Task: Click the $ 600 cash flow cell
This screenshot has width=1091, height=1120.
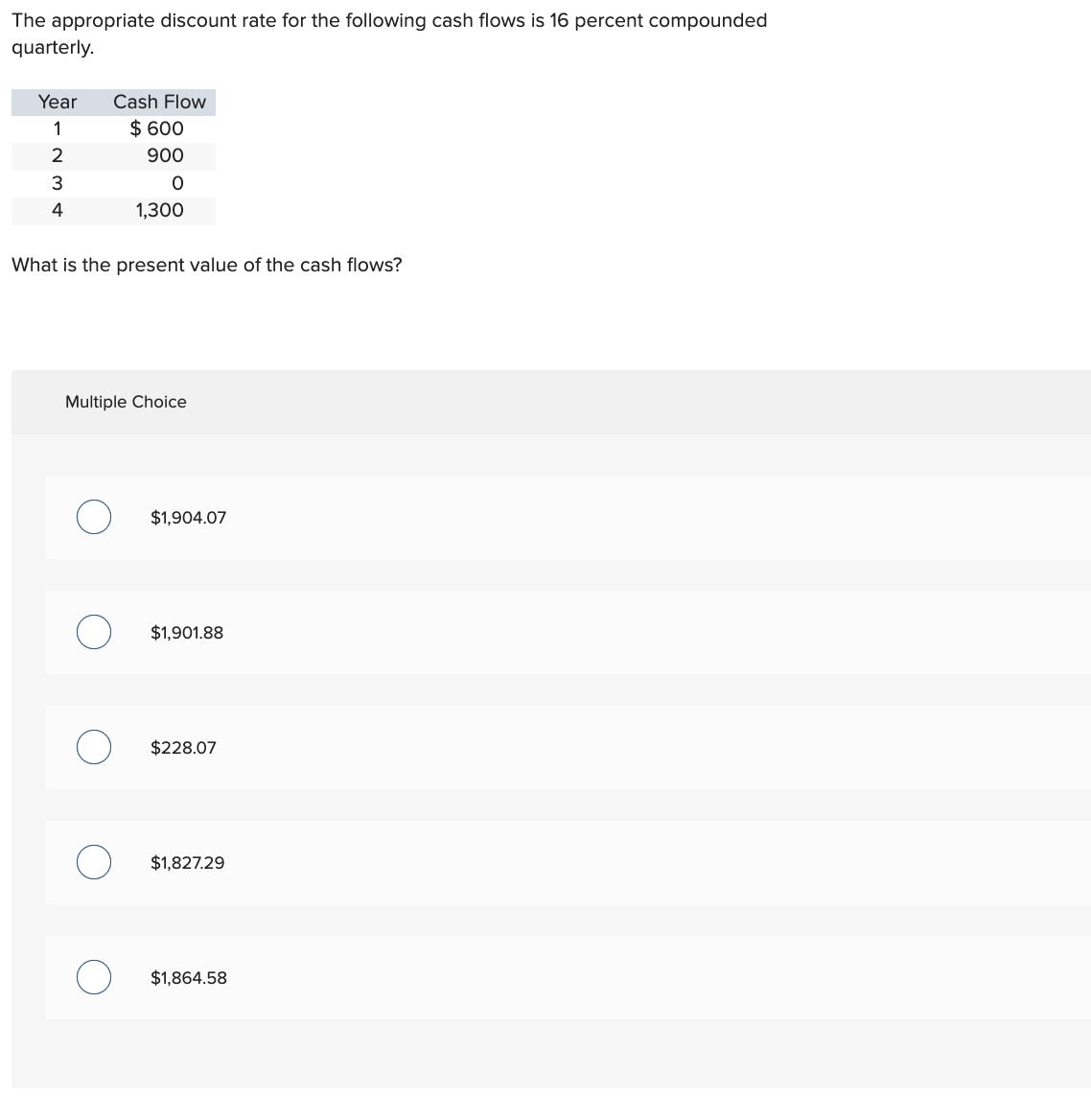Action: (x=157, y=128)
